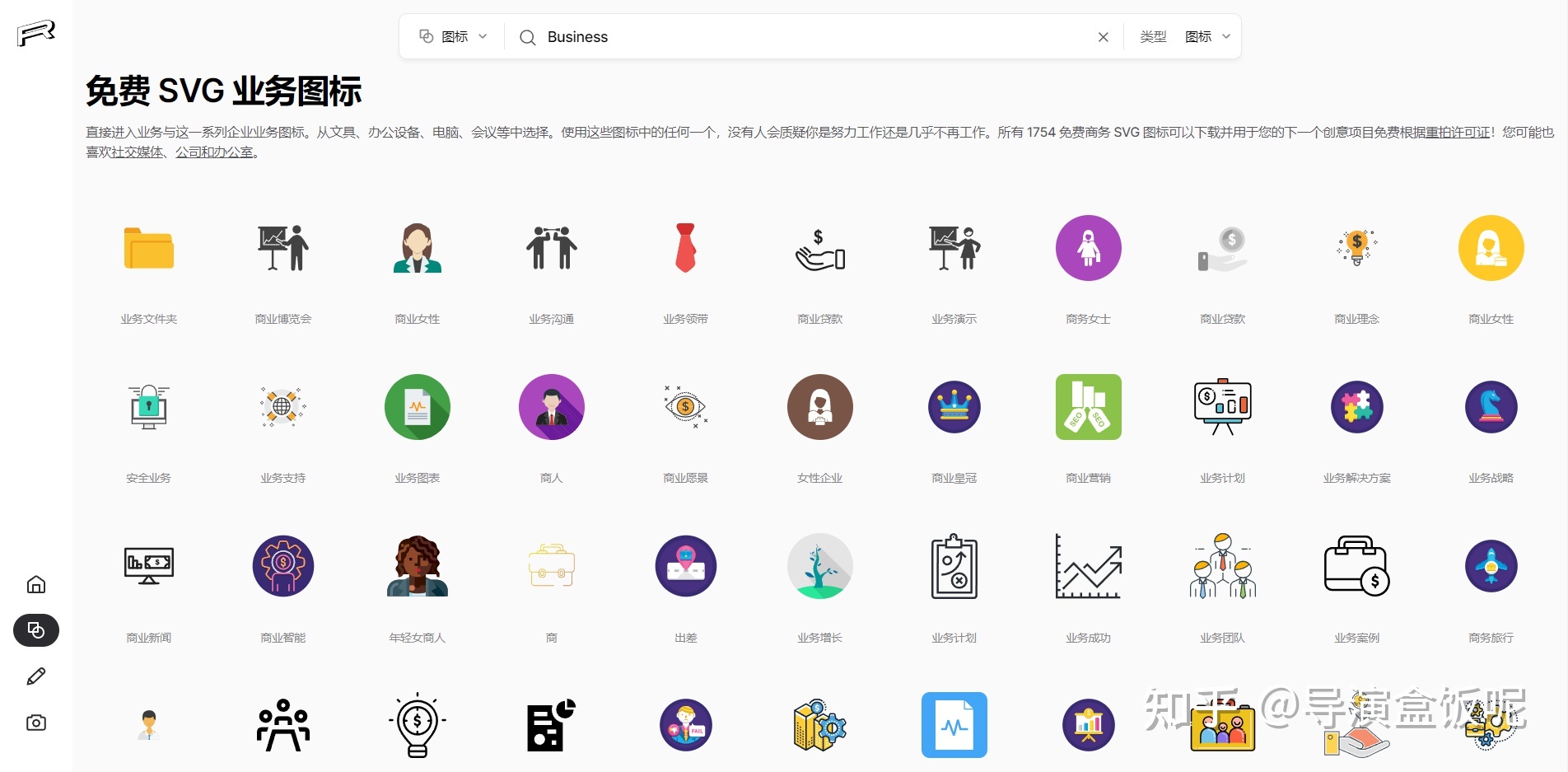Pick the 商业理念 lightbulb icon
This screenshot has height=772, width=1568.
coord(1357,248)
